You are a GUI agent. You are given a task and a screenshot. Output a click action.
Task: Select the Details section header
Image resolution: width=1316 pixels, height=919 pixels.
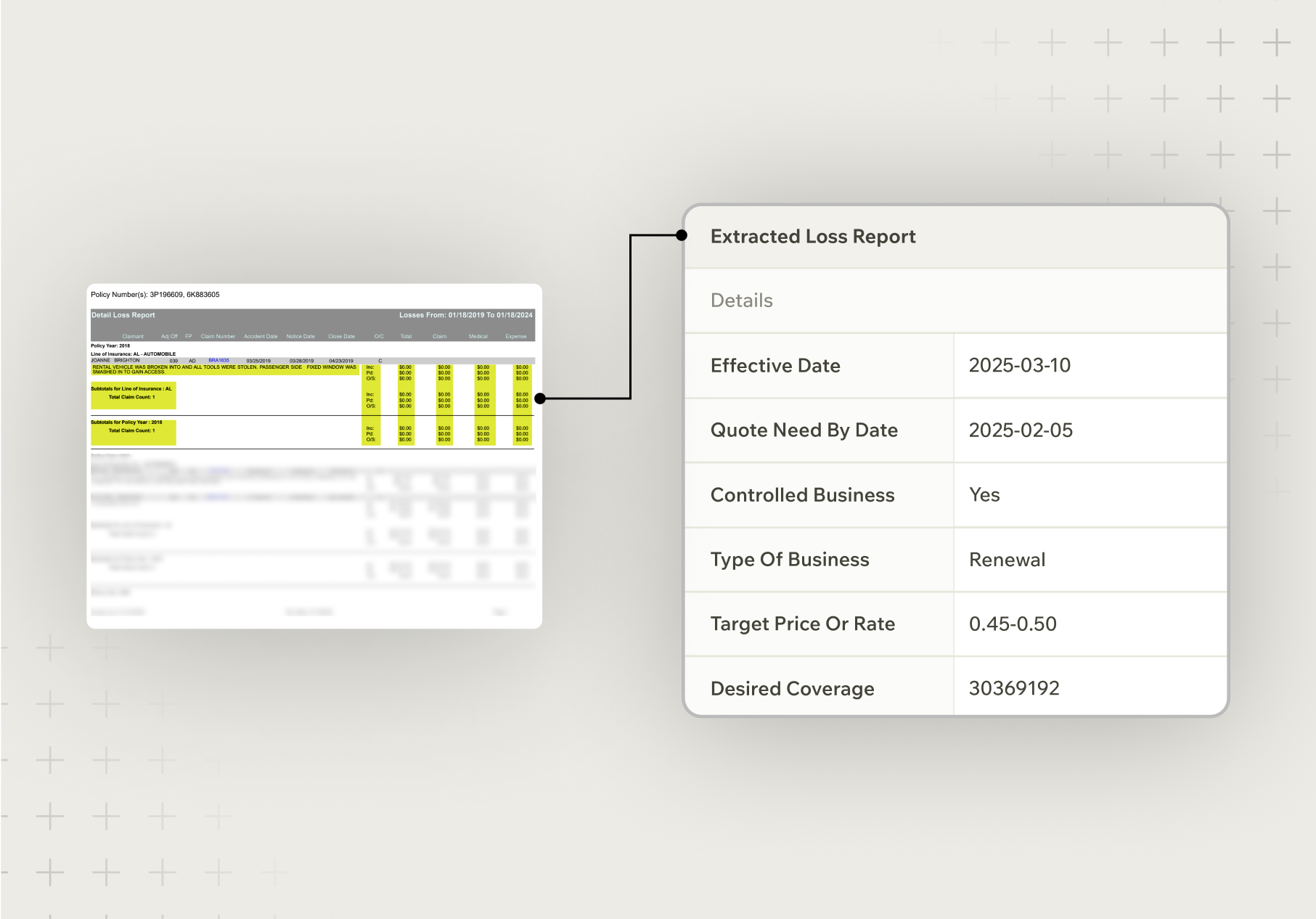741,301
